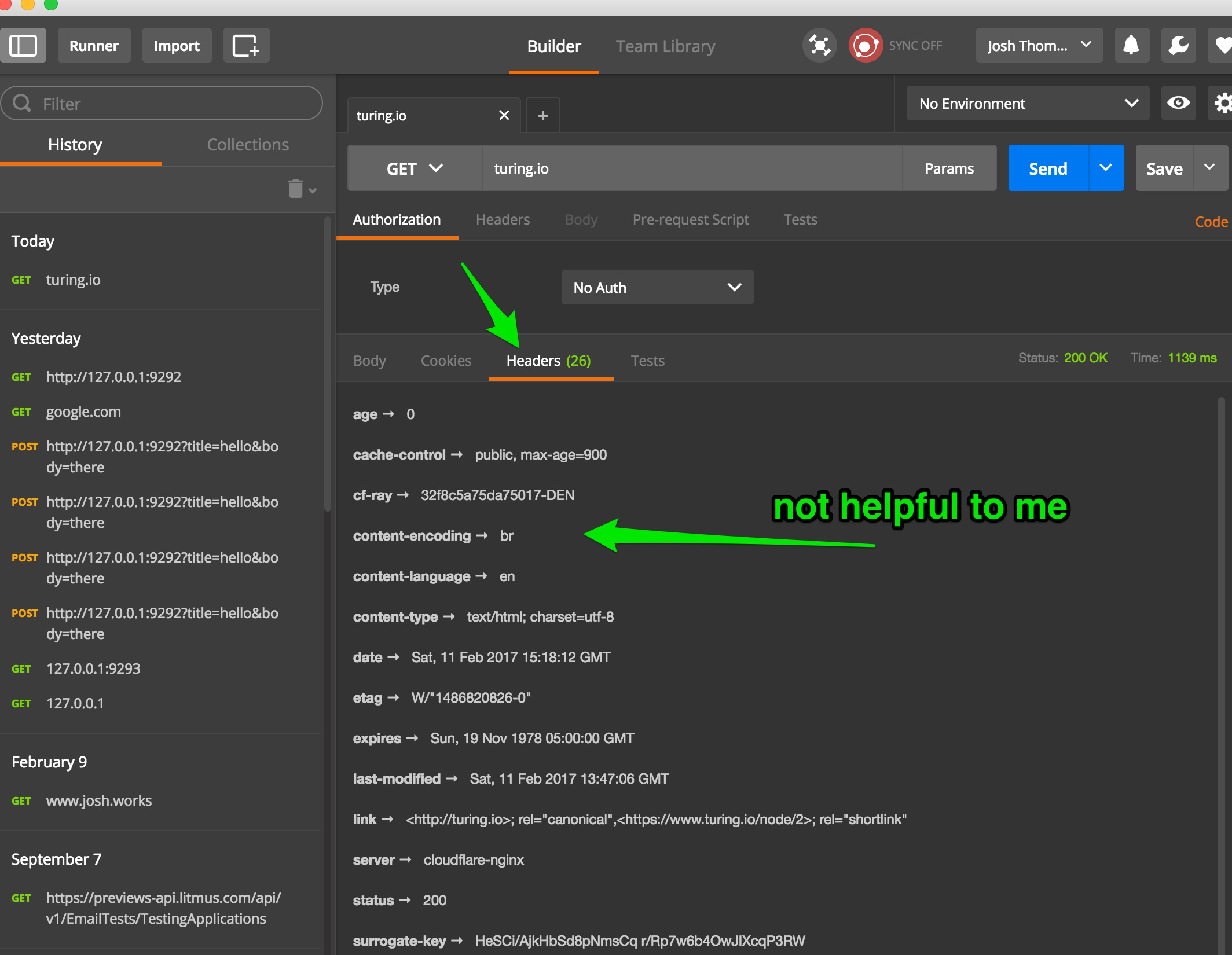
Task: Expand the clear history options chevron
Action: (313, 190)
